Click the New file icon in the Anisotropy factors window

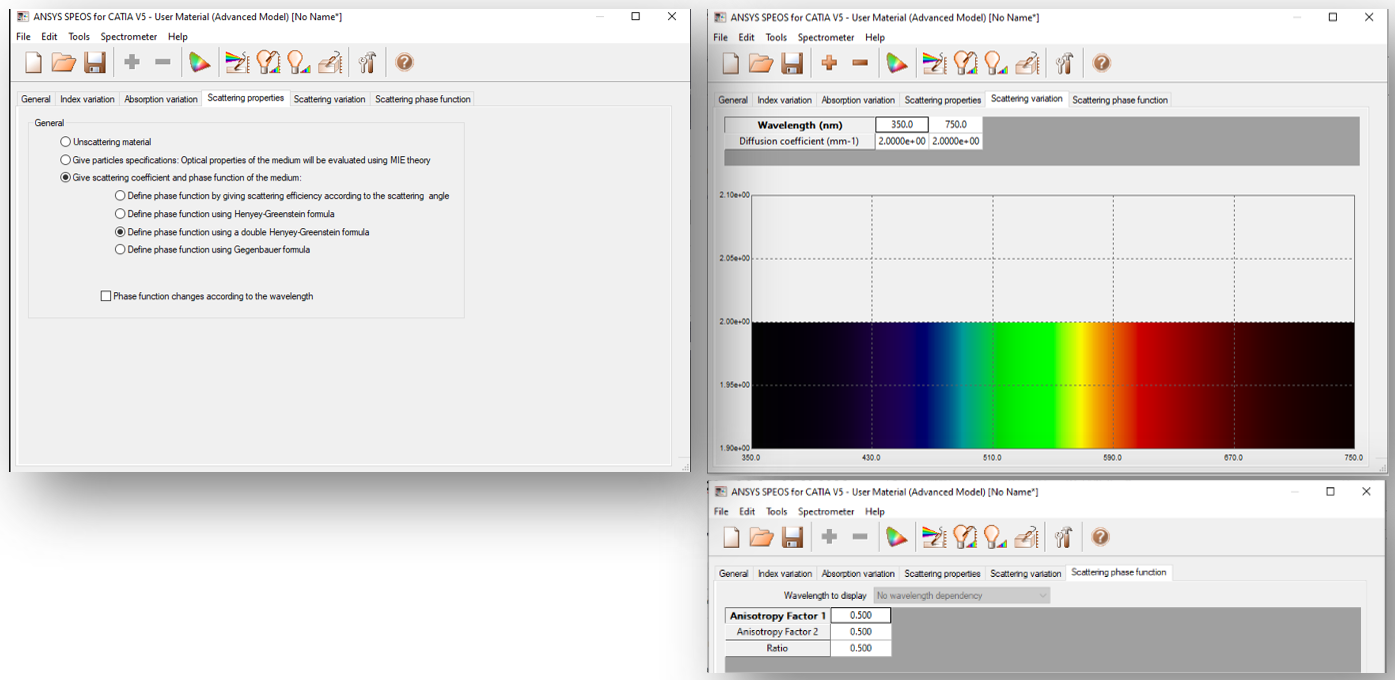[731, 537]
